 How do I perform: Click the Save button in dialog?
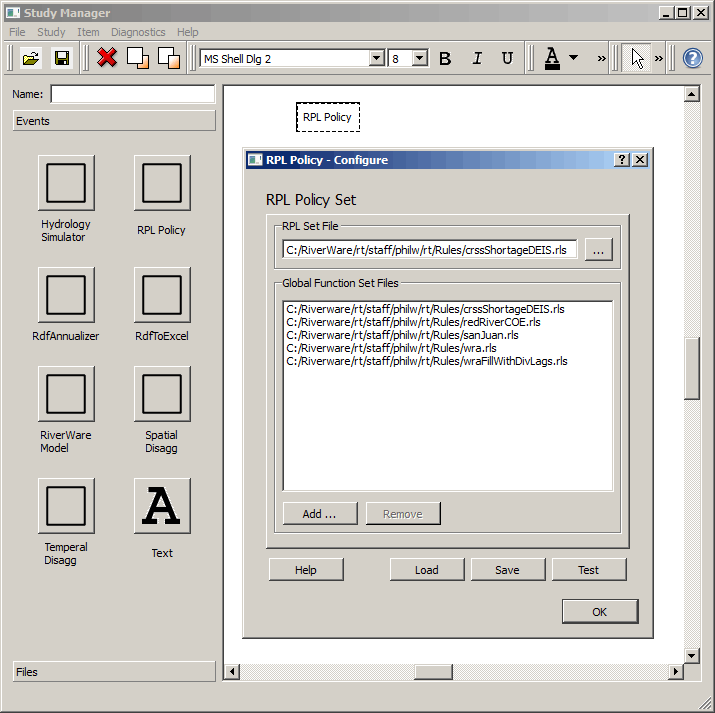tap(508, 570)
